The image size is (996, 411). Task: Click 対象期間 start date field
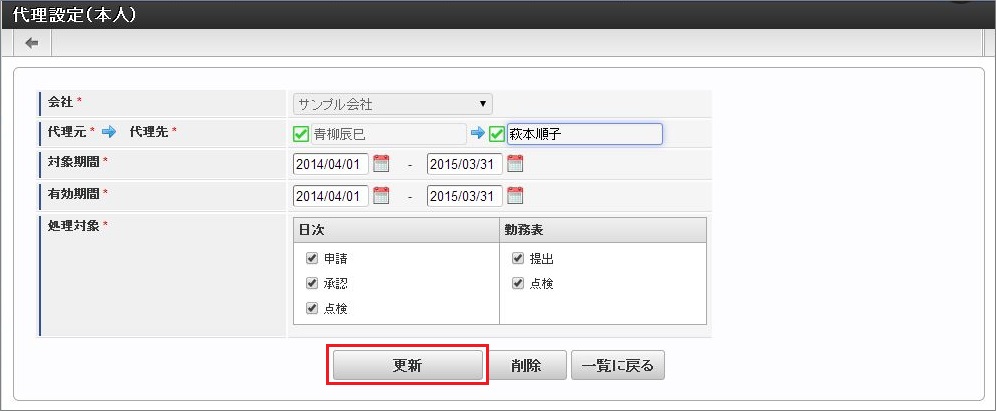tap(331, 164)
